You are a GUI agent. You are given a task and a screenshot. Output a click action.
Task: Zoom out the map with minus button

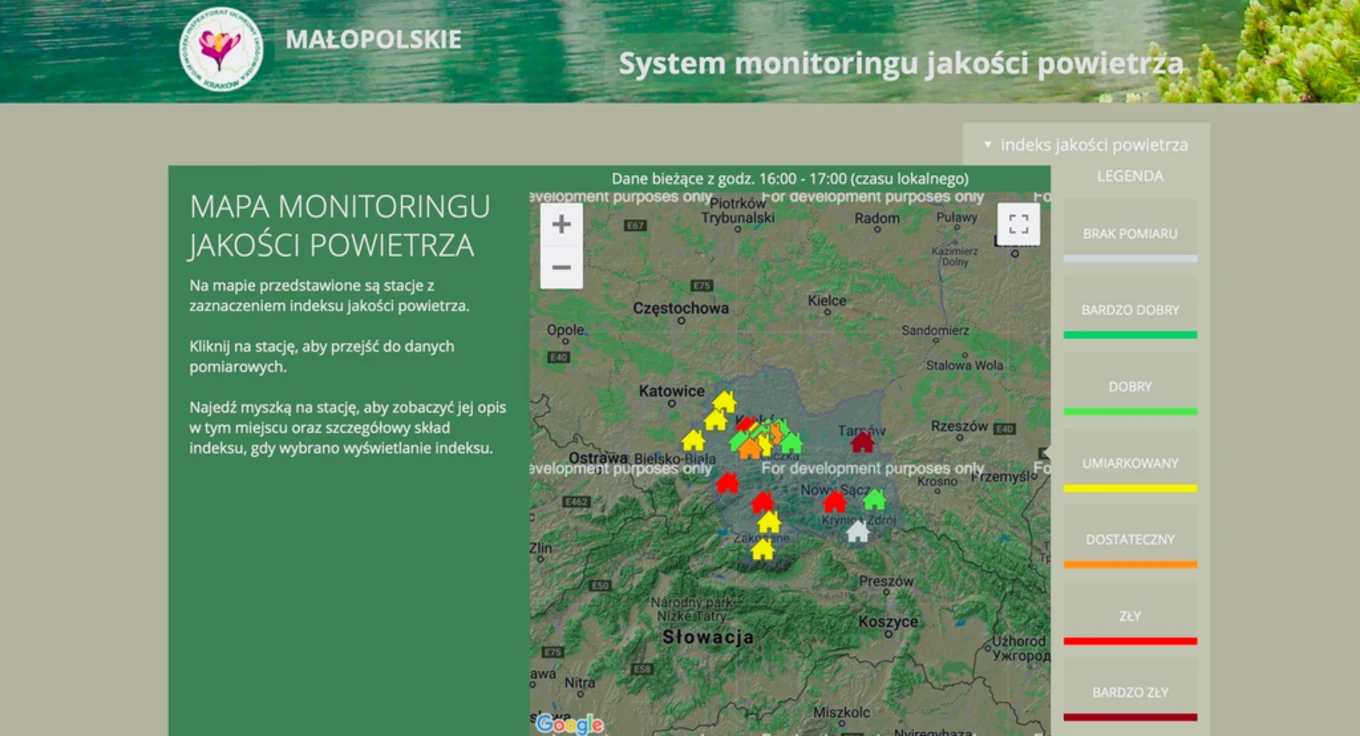click(561, 268)
